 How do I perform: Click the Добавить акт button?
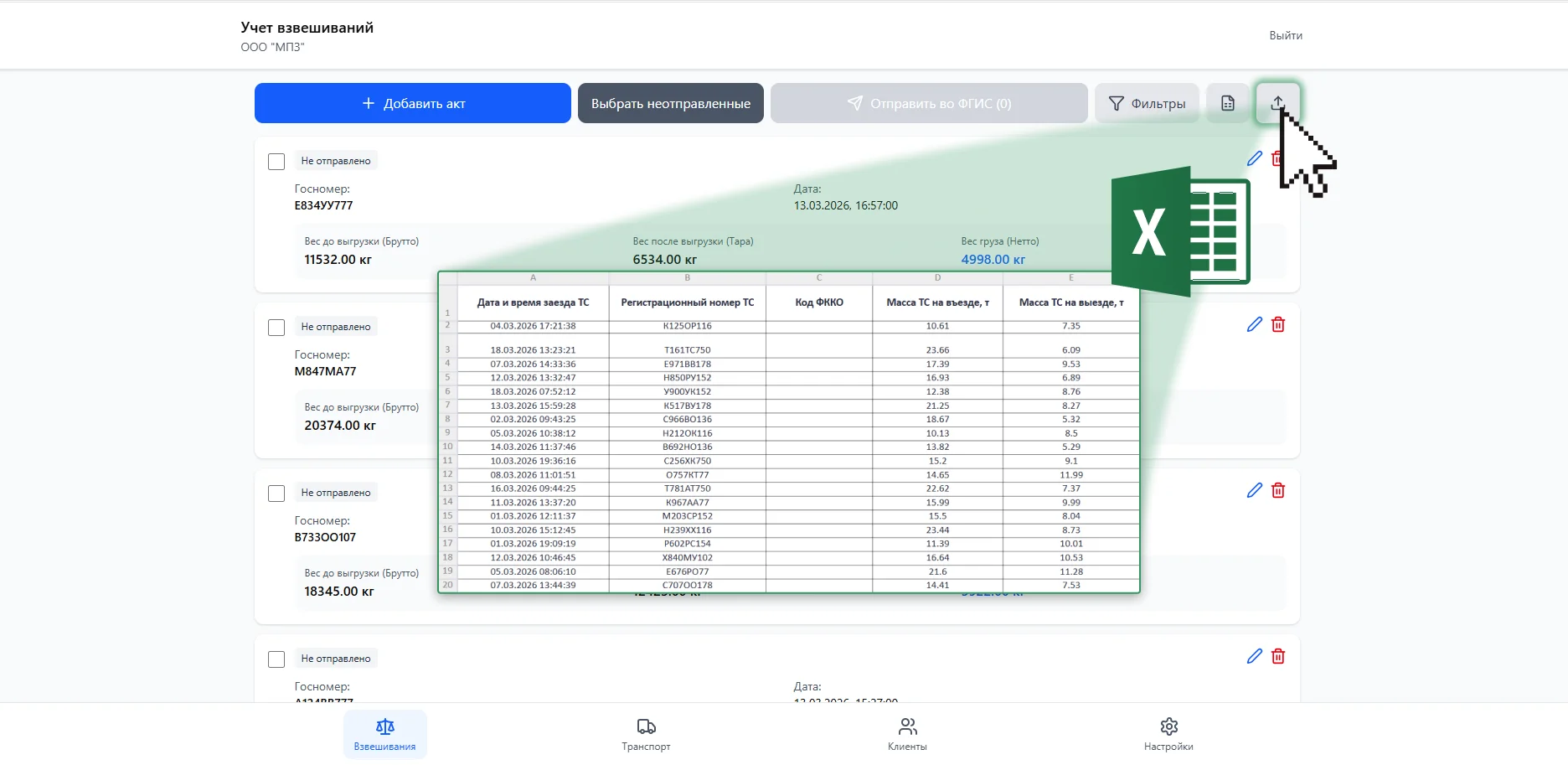click(x=413, y=103)
